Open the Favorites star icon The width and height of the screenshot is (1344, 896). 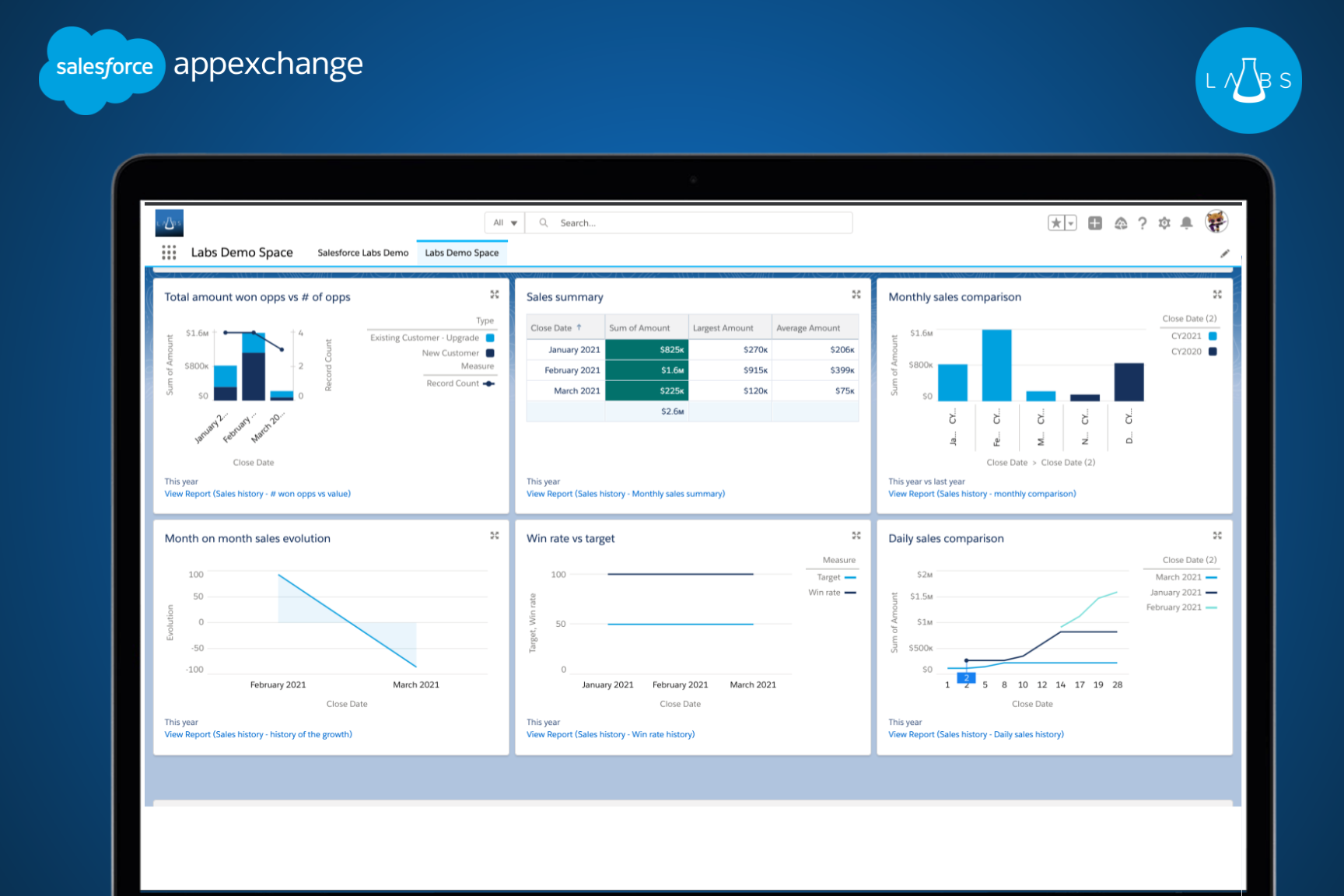pyautogui.click(x=1056, y=222)
